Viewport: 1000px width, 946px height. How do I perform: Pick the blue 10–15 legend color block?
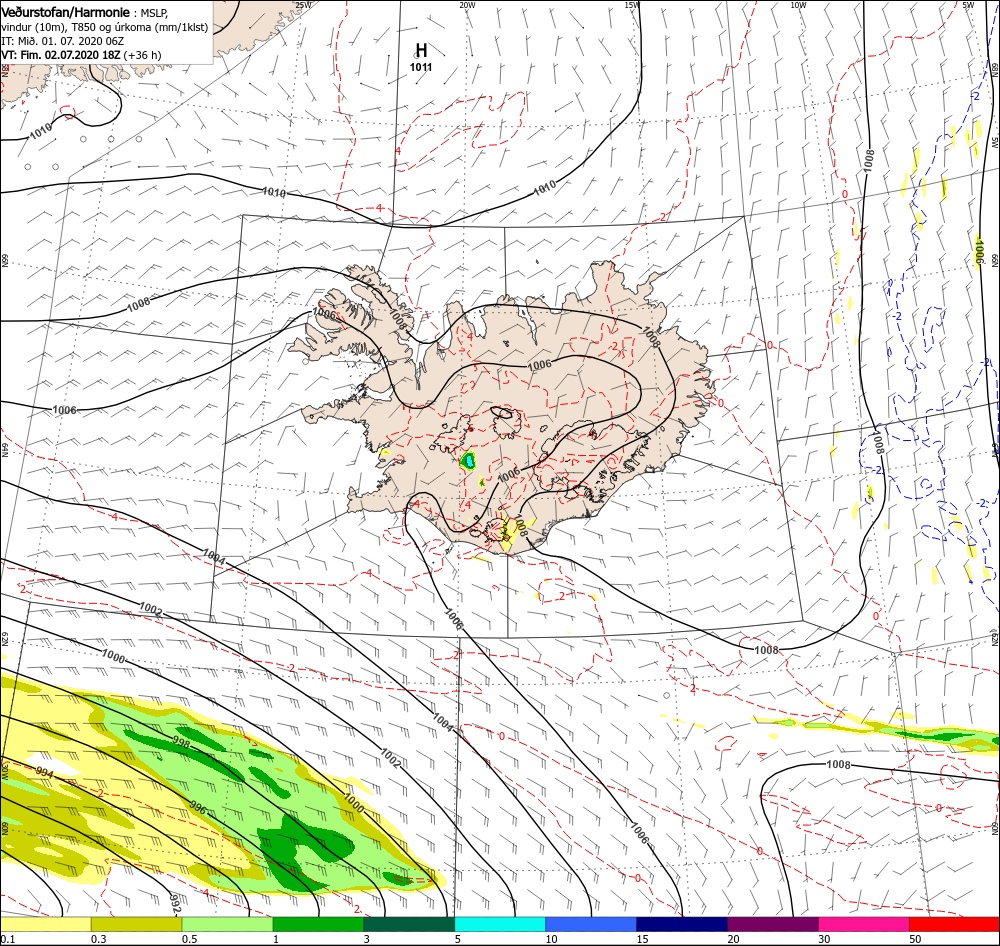click(591, 924)
